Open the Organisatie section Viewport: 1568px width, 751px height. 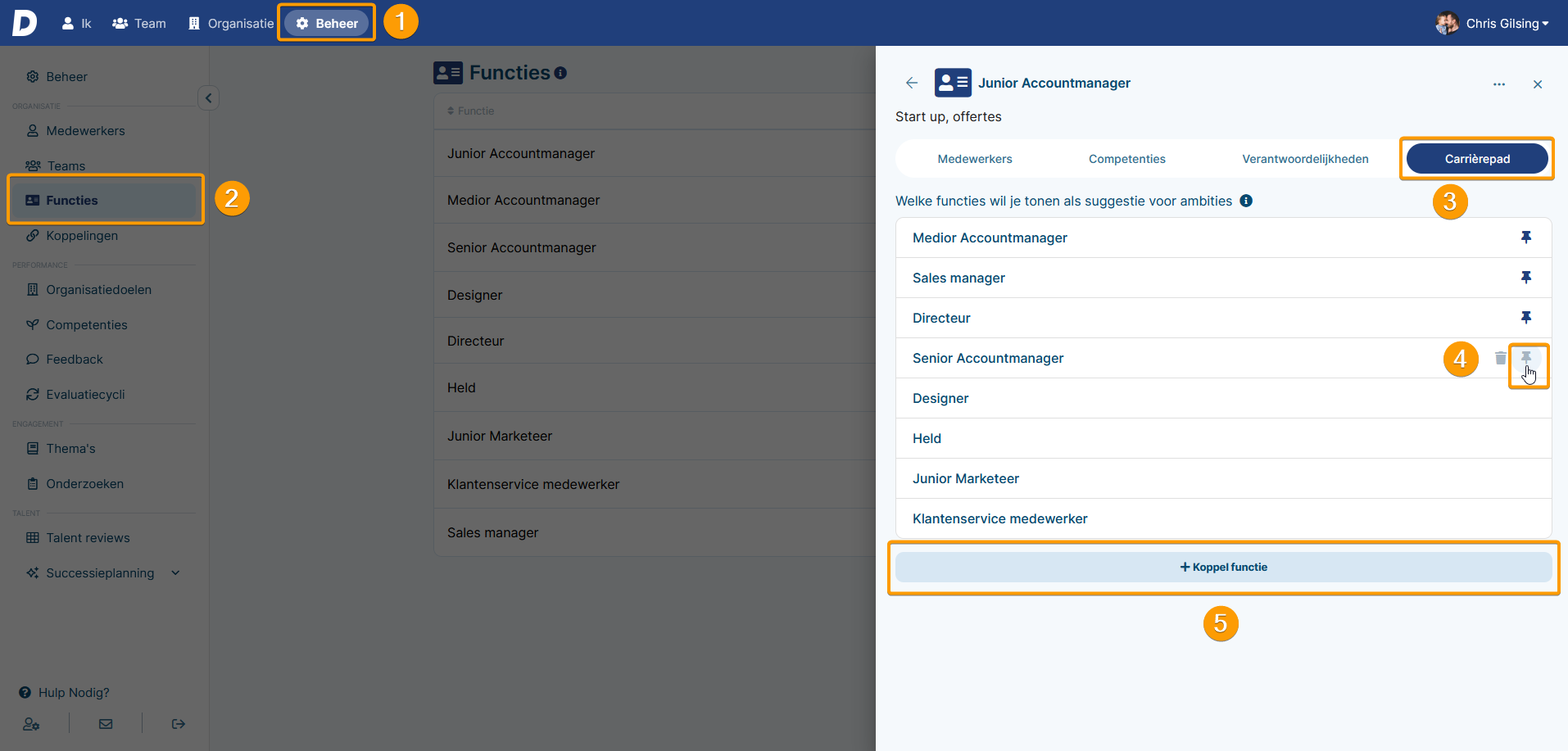pos(231,23)
